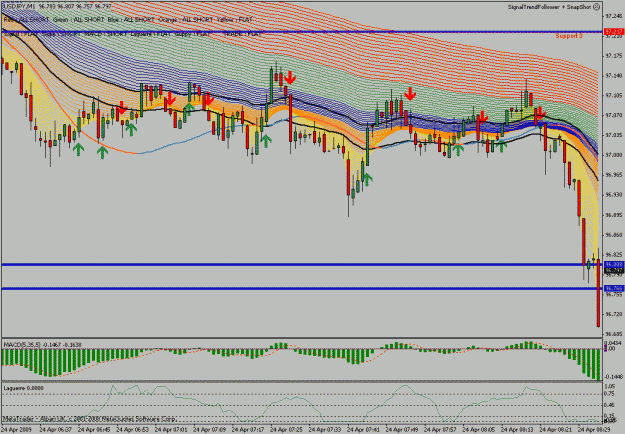Click the 96.825 price scale label
The height and width of the screenshot is (434, 625).
(613, 255)
